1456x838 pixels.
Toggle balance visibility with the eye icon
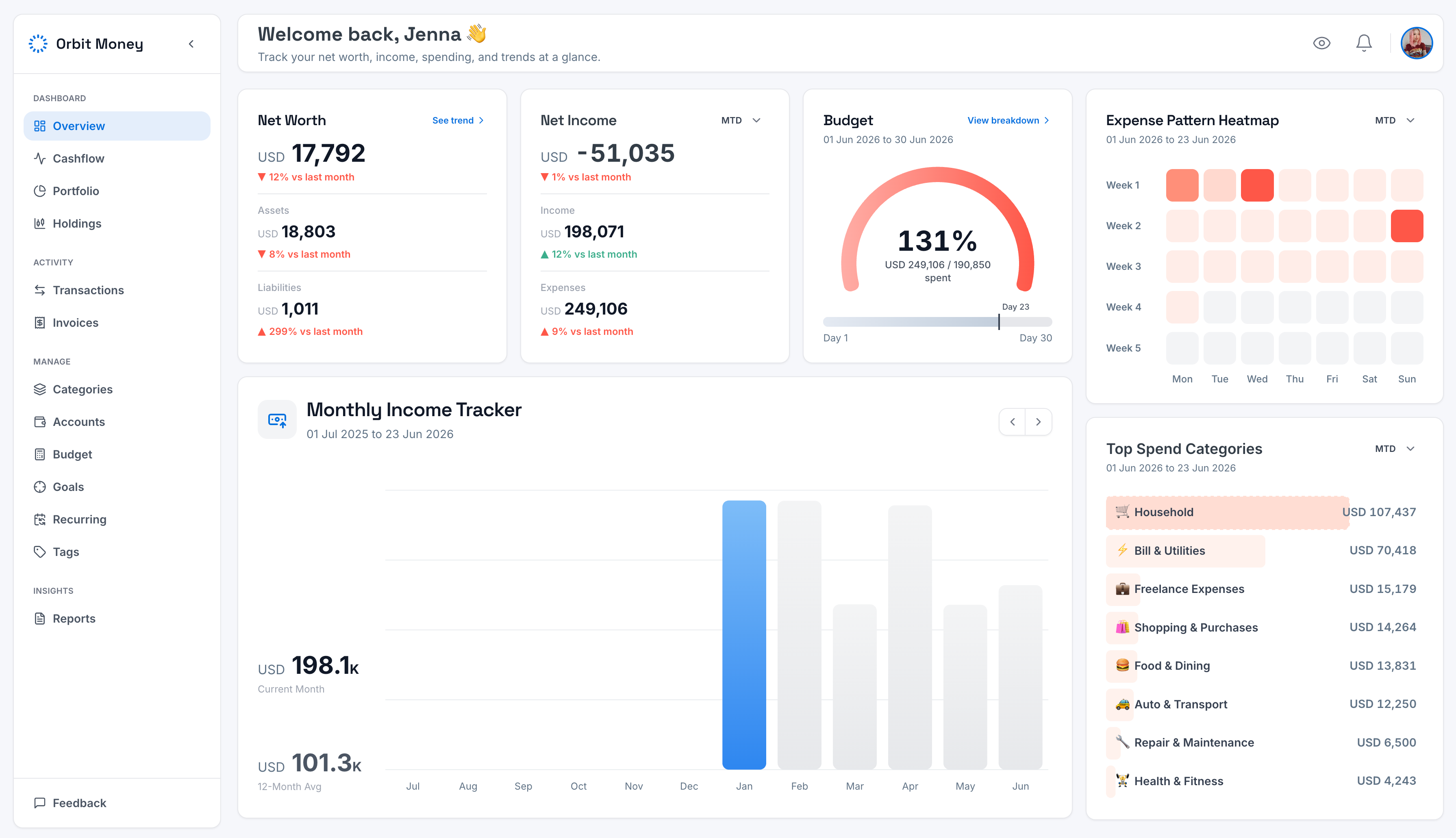pyautogui.click(x=1321, y=43)
